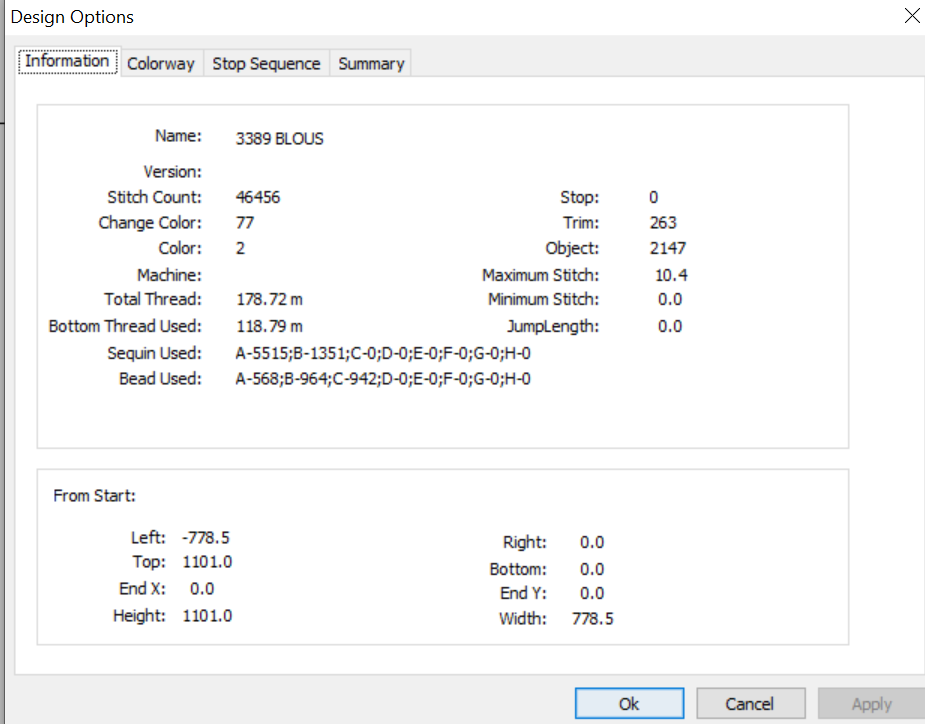Select the Summary tab

pyautogui.click(x=371, y=63)
